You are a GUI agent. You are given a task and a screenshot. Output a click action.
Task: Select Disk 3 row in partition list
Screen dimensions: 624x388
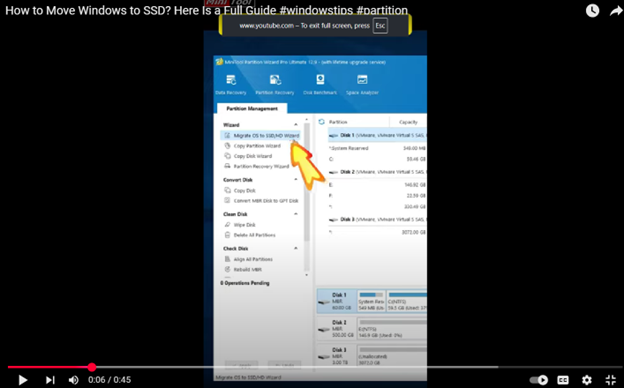pos(377,220)
